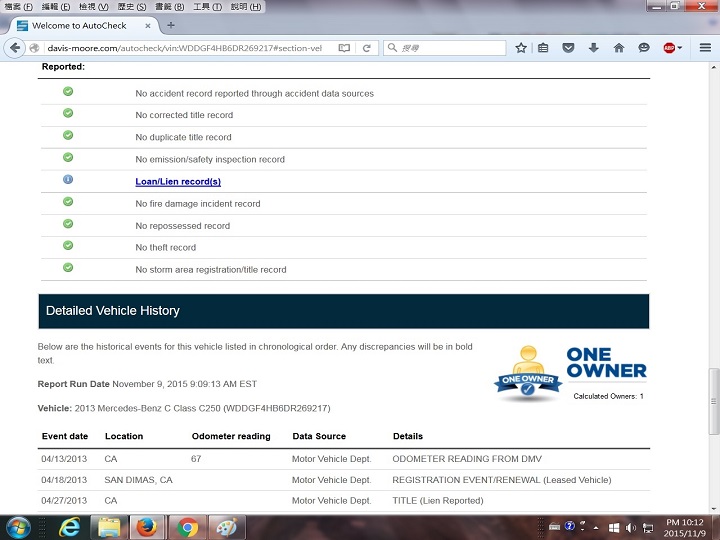Select the 'Calculated Owners: 1' text

coord(608,396)
